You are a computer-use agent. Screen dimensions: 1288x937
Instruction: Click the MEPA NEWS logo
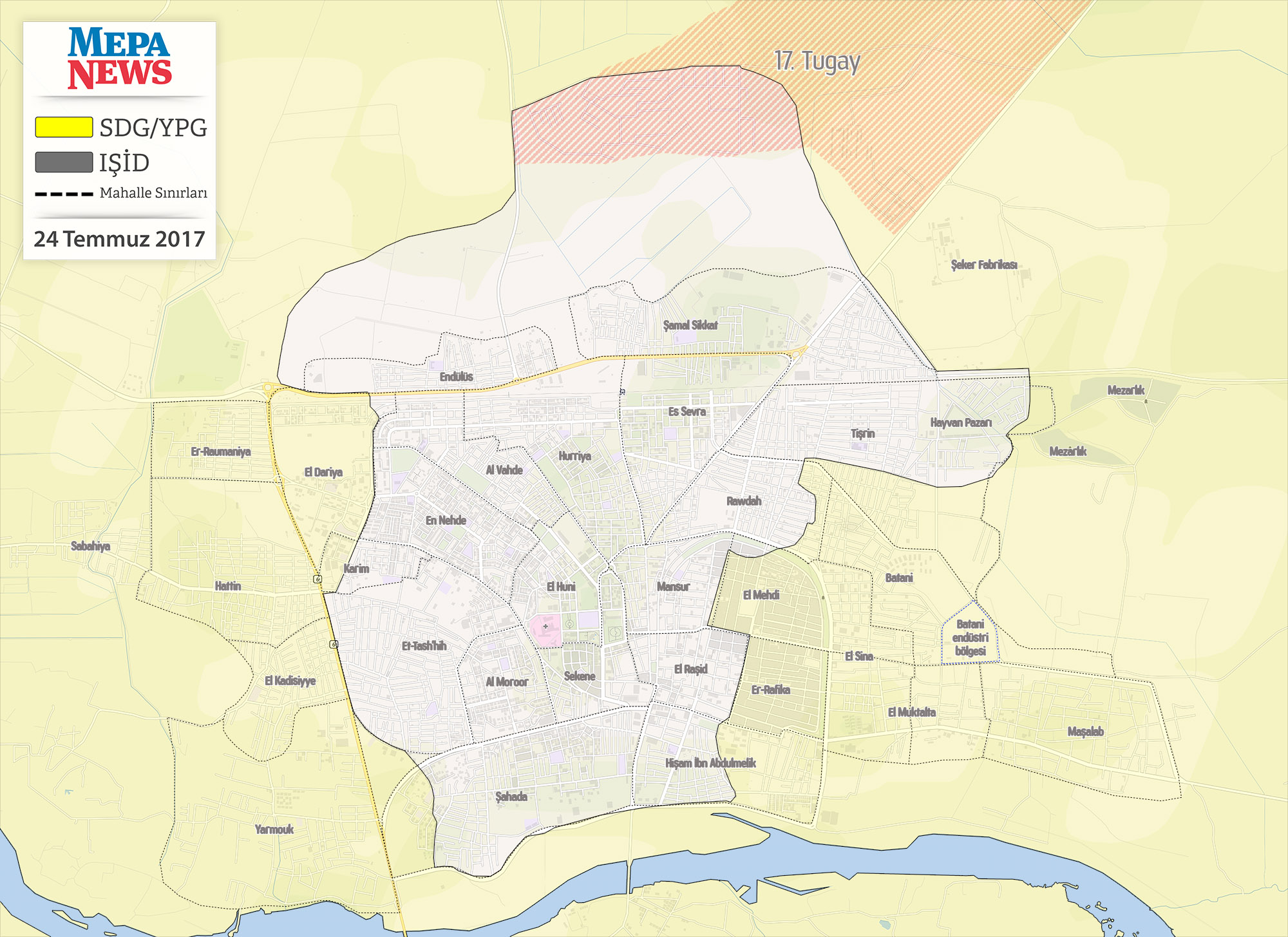tap(120, 58)
